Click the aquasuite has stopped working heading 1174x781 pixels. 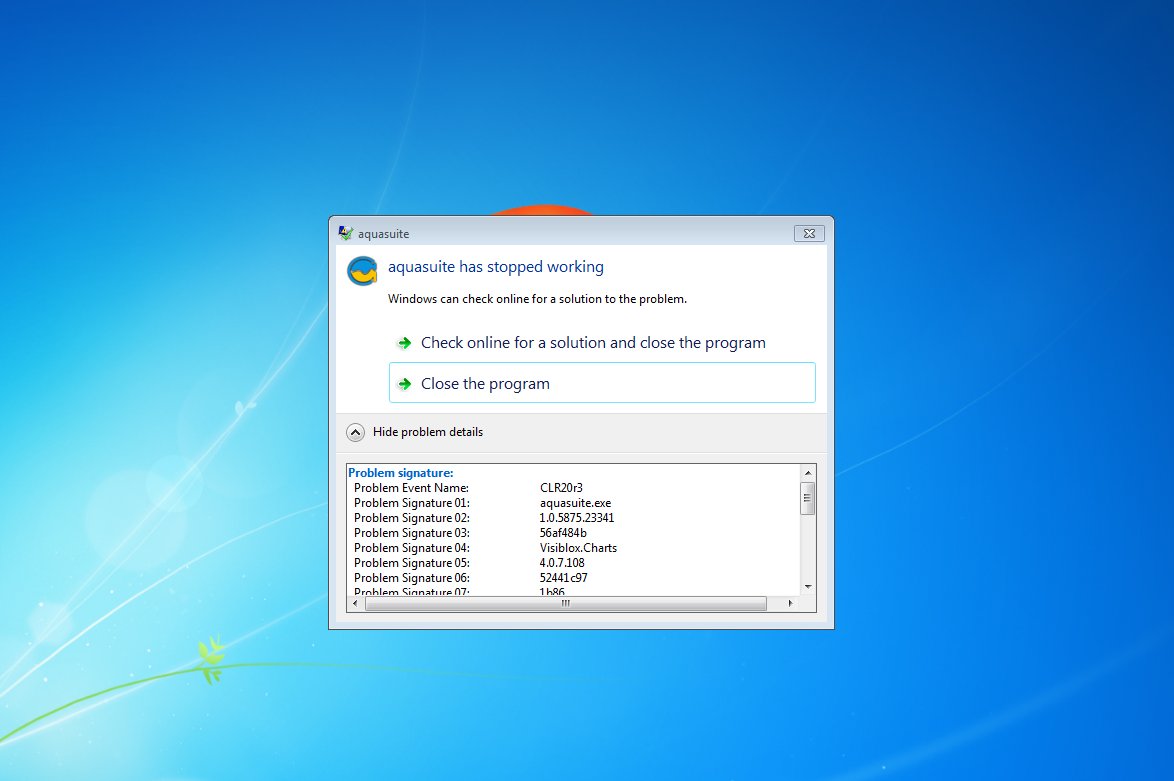coord(496,267)
